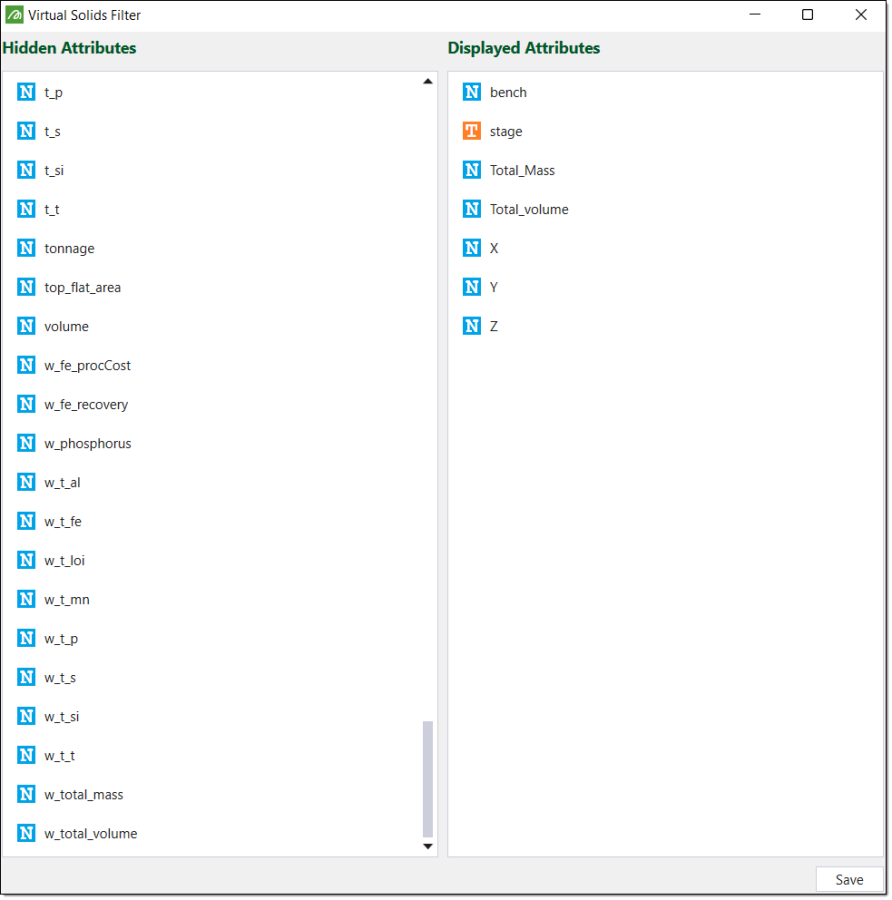Screen dimensions: 892x900
Task: Select the w_total_volume attribute
Action: 91,834
